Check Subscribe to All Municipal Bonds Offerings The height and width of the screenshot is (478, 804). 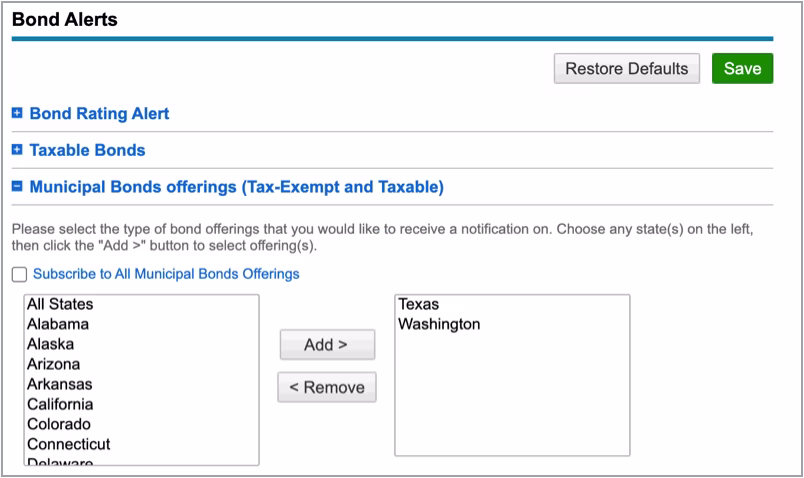tap(20, 274)
